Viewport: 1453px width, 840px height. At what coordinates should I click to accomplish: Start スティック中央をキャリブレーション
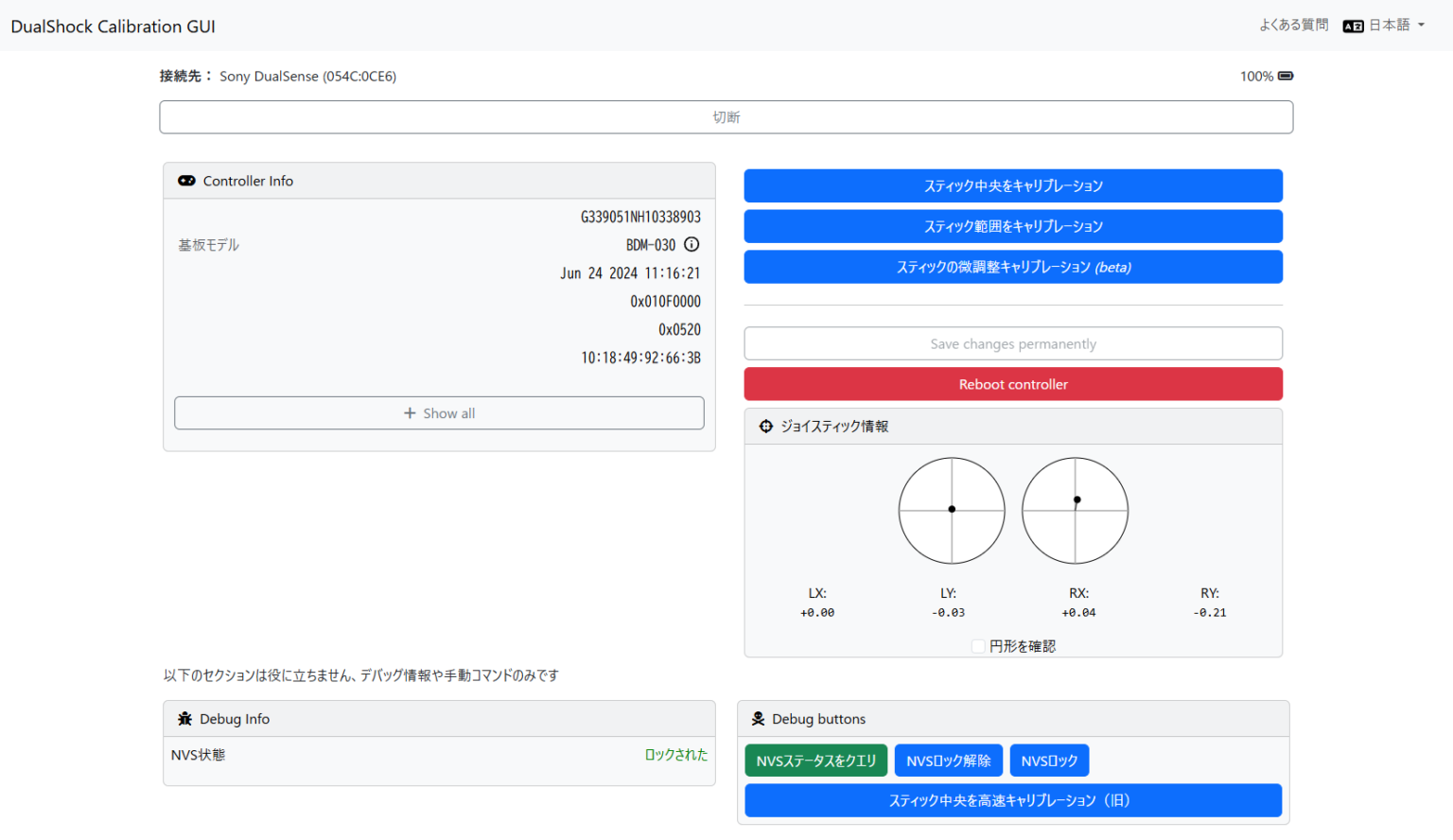(1012, 185)
